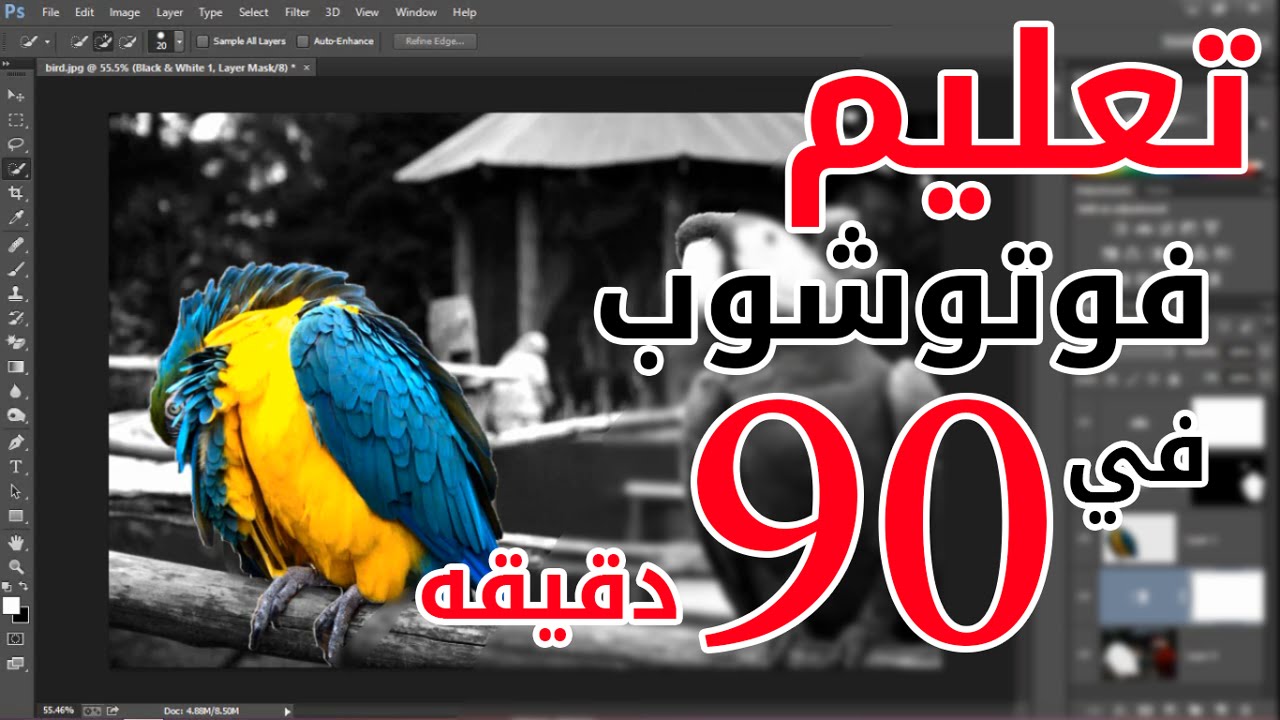Change the screen mode

coord(16,663)
